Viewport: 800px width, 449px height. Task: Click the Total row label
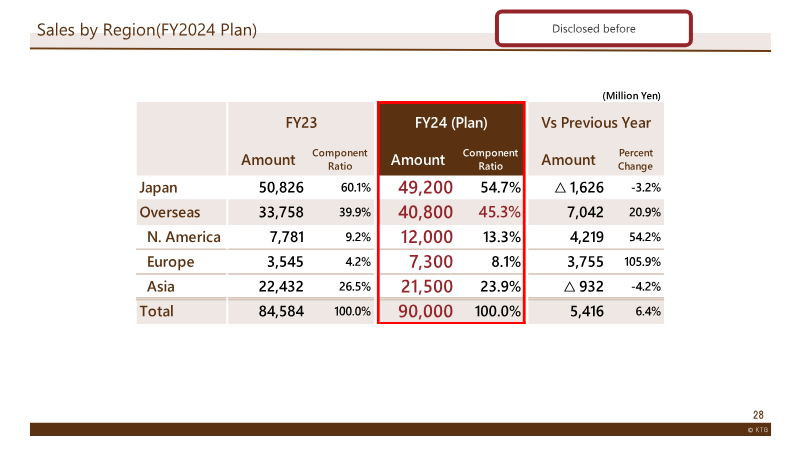(157, 311)
